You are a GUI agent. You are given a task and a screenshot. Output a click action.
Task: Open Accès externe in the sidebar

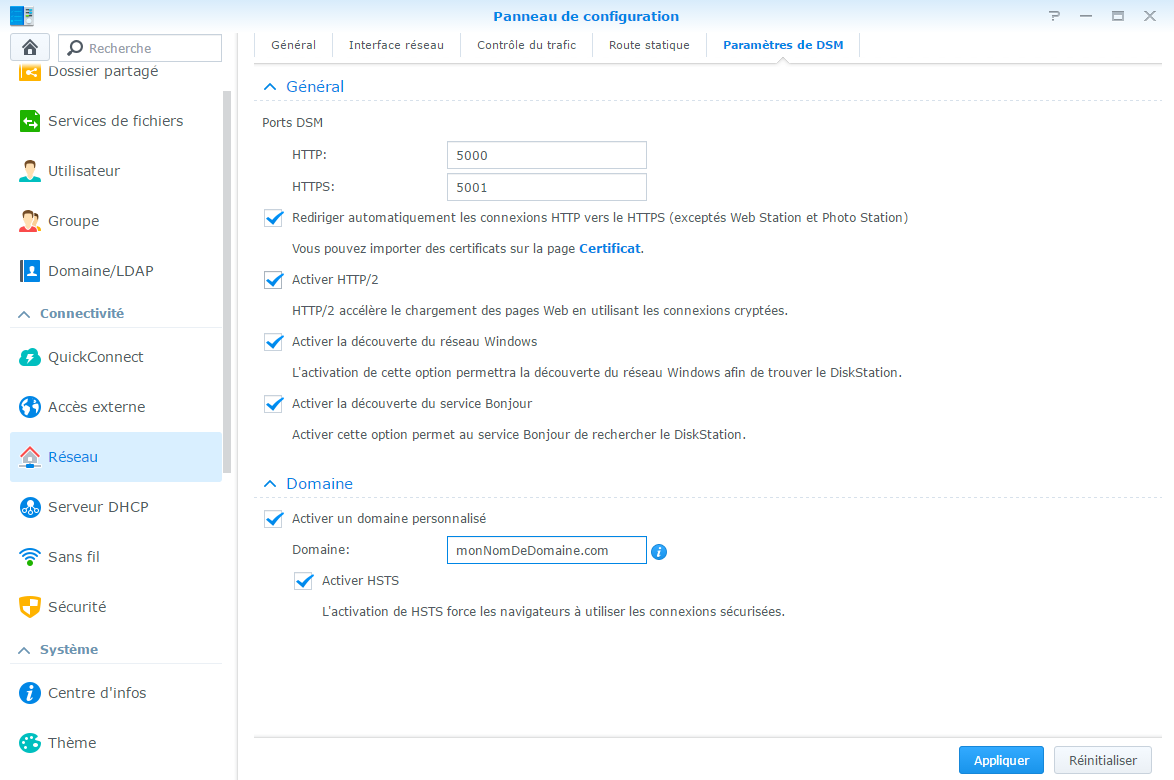pos(116,407)
